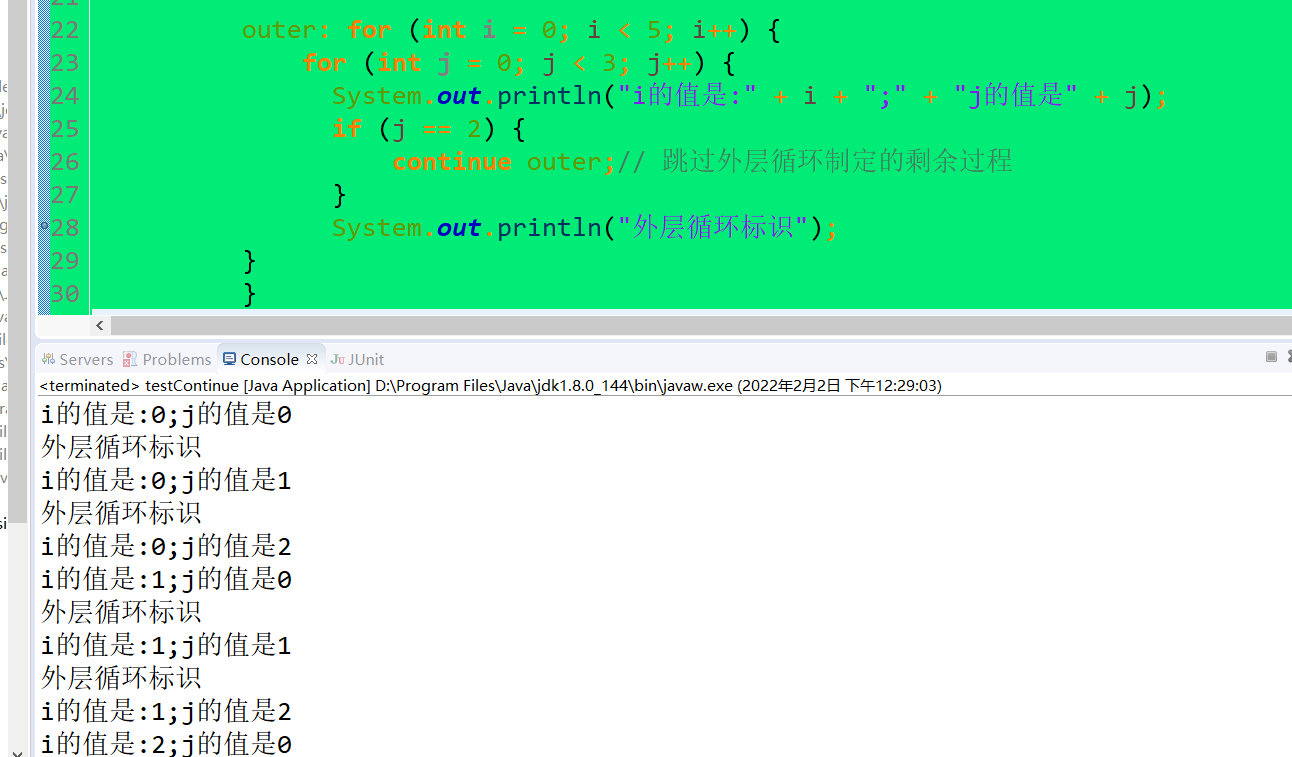Click the Servers view icon
Screen dimensions: 1292x757
click(48, 359)
